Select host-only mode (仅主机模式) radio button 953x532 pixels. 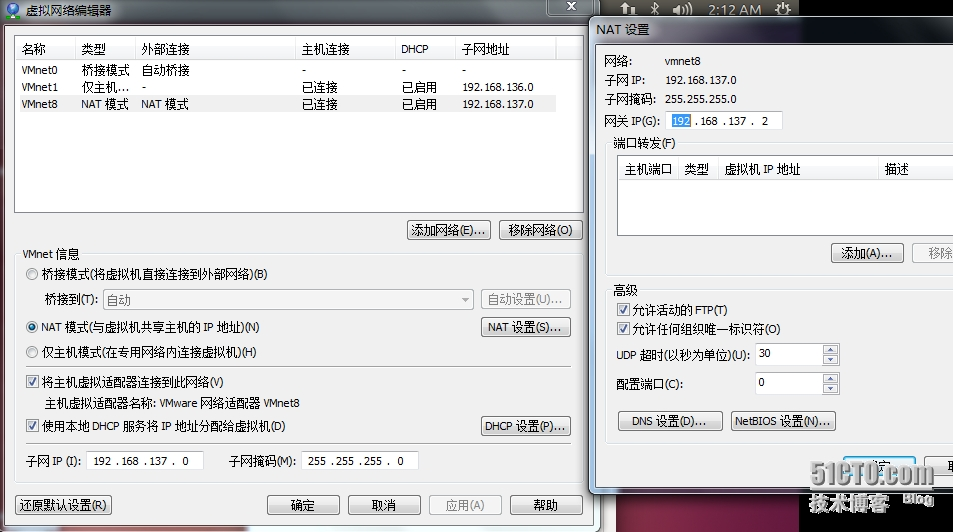pyautogui.click(x=32, y=352)
